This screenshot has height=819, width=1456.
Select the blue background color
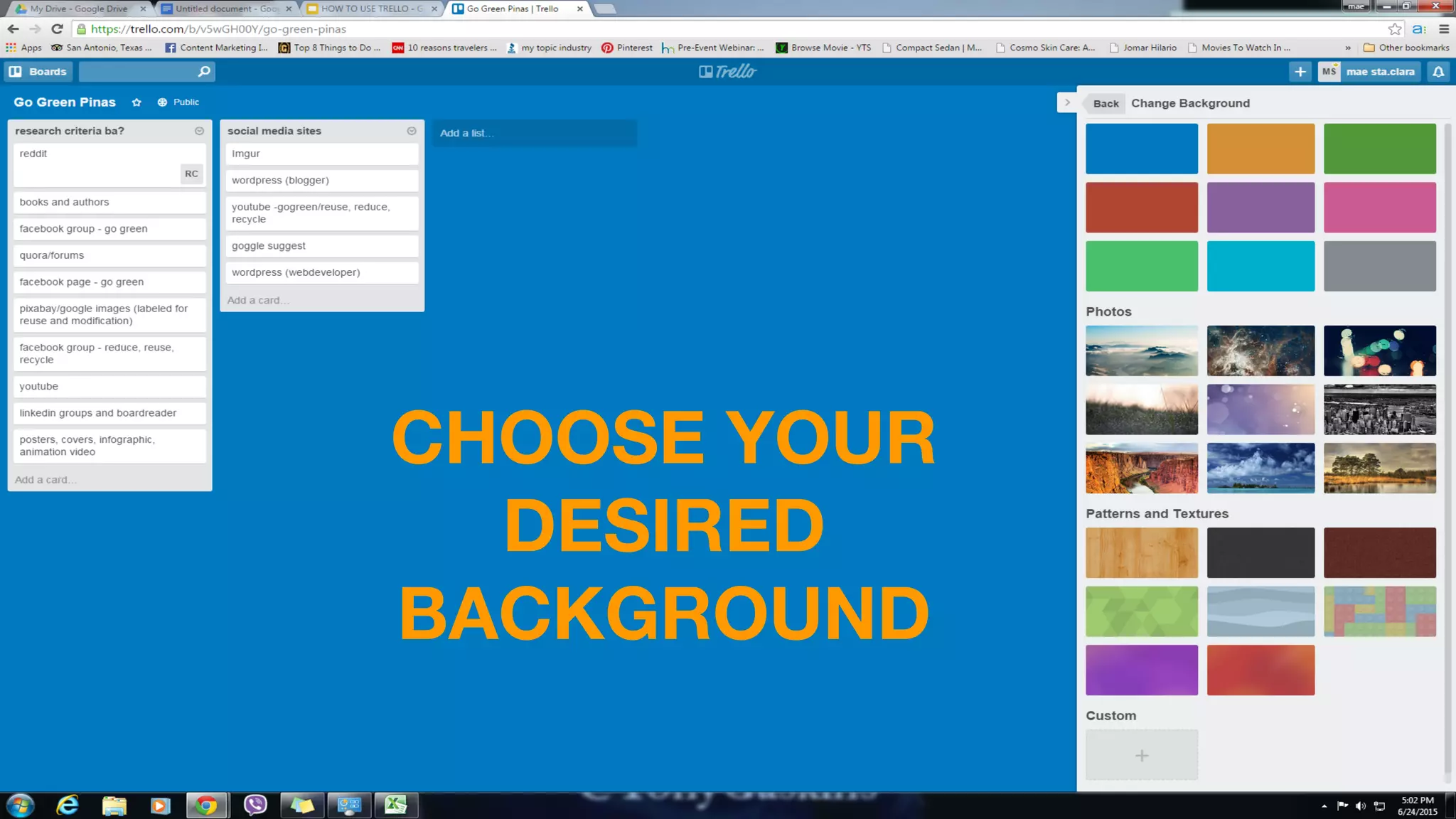(x=1142, y=149)
